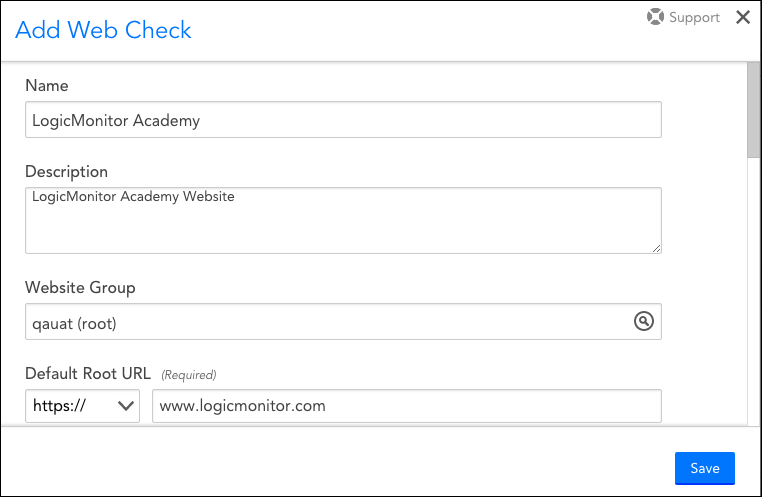Click the Add Web Check title
The image size is (762, 497).
click(x=103, y=30)
